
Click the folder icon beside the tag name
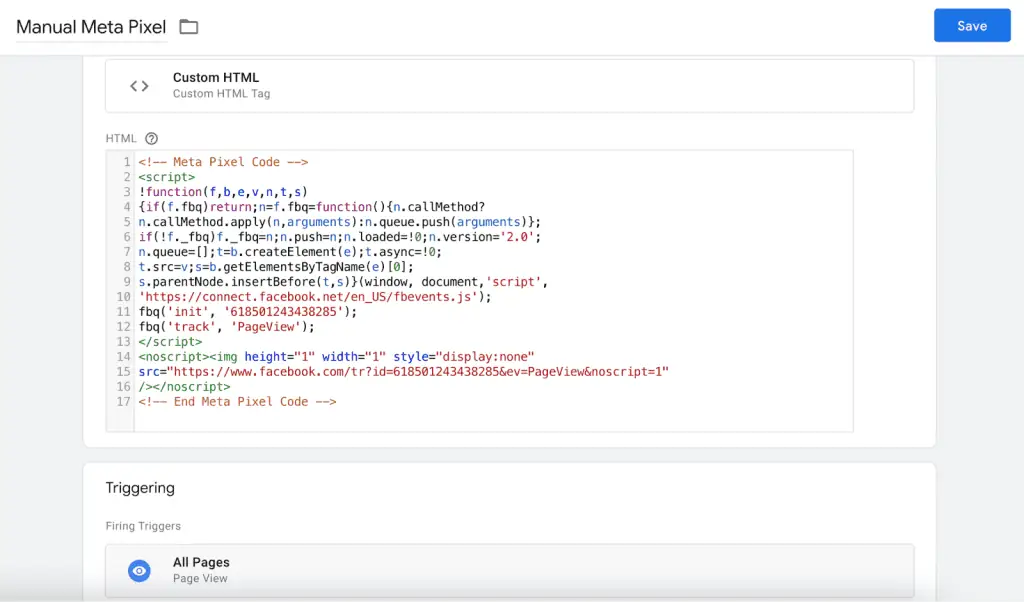point(188,27)
